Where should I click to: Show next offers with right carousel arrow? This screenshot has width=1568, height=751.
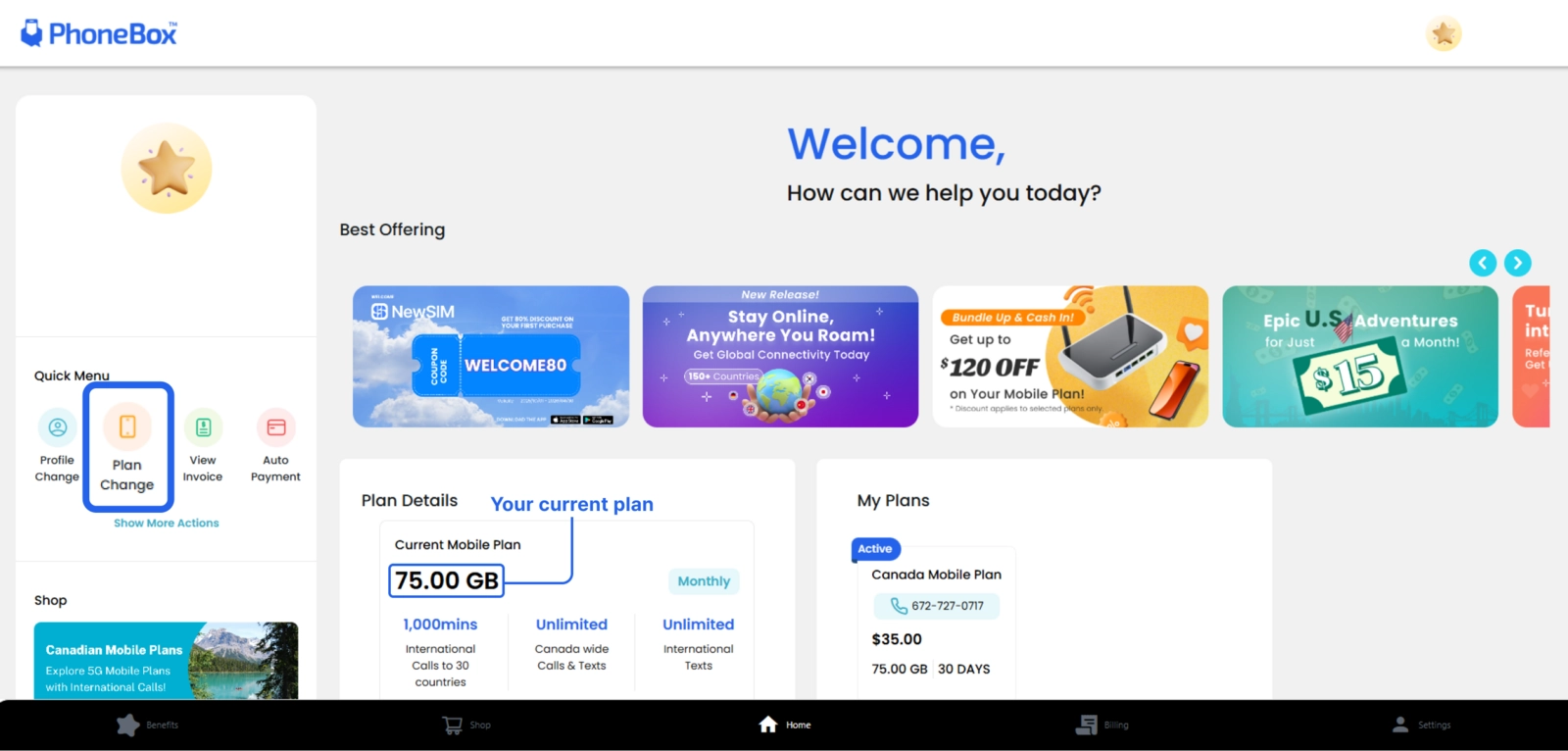click(1518, 263)
